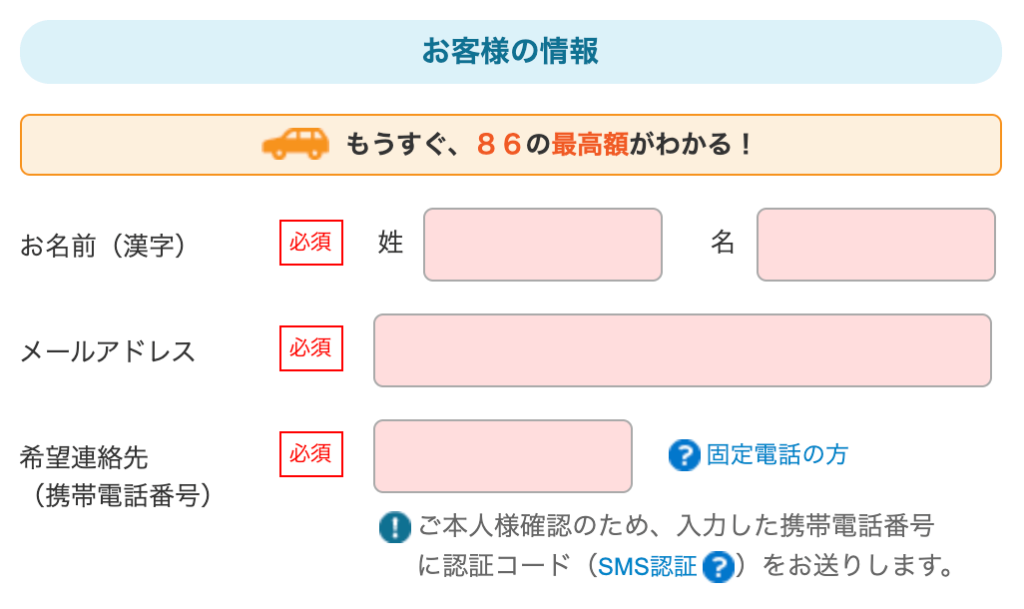Open the SMS認証 link
This screenshot has height=609, width=1024.
[647, 567]
